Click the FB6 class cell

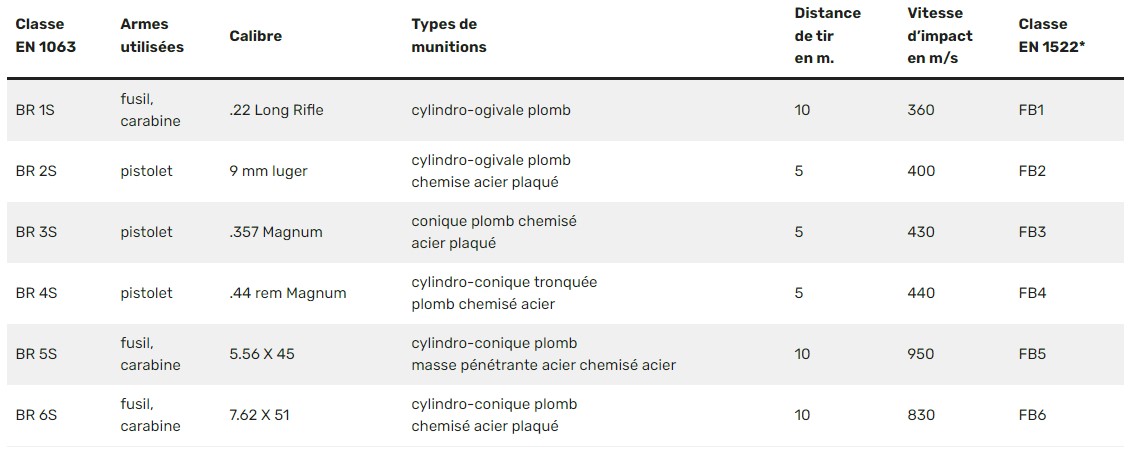[1032, 415]
